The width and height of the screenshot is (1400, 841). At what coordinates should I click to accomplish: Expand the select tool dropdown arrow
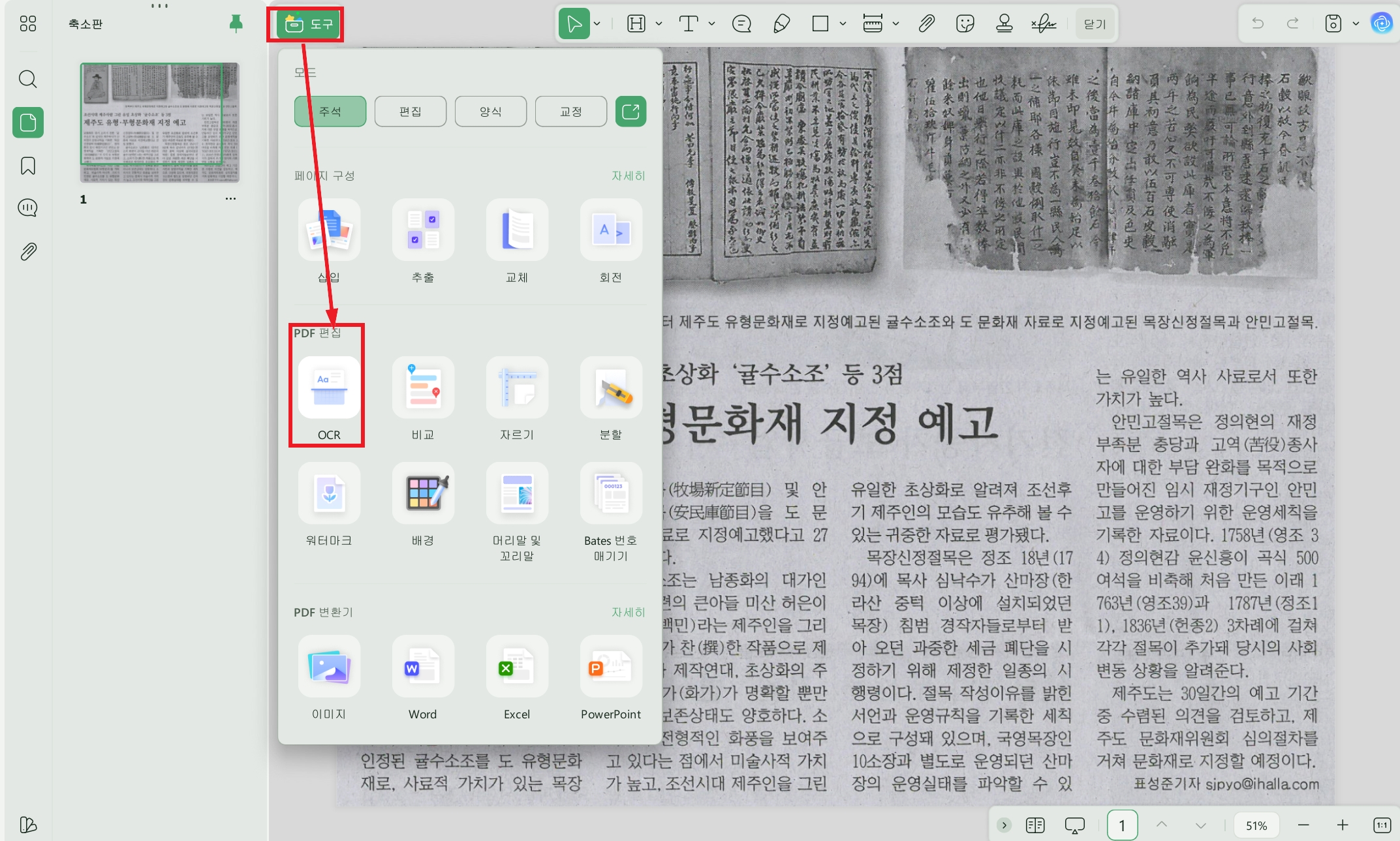tap(597, 24)
